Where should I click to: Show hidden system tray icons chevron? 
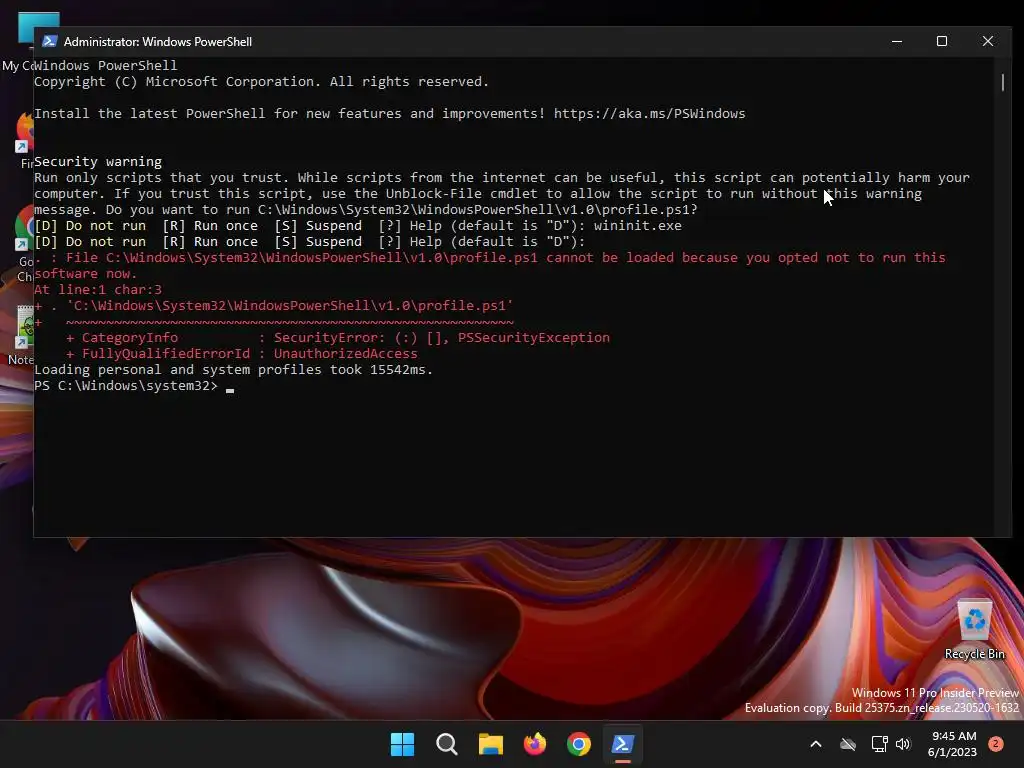tap(816, 744)
